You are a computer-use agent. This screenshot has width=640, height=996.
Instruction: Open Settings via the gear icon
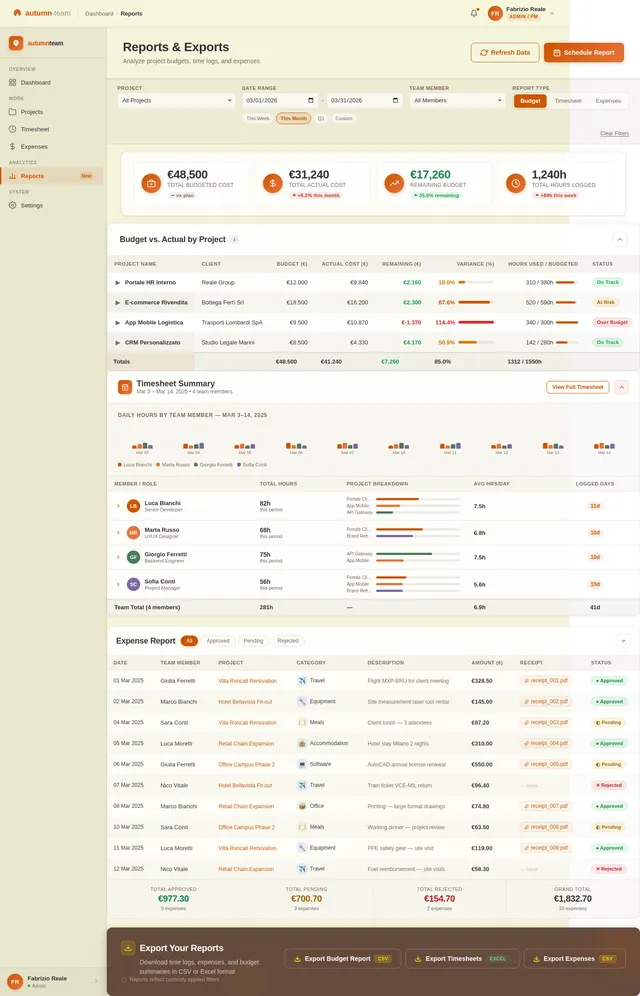pos(12,205)
